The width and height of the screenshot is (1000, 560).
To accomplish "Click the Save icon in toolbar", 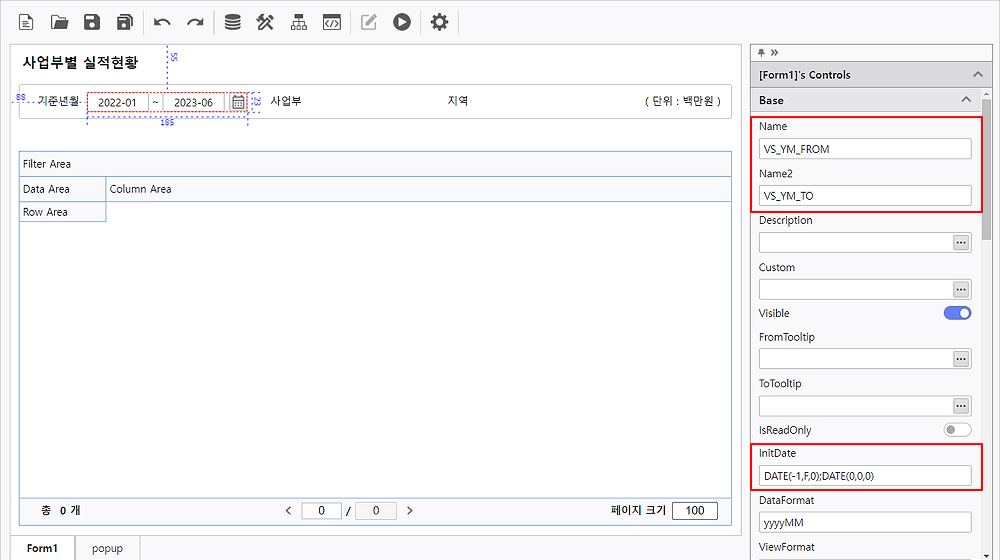I will coord(92,22).
